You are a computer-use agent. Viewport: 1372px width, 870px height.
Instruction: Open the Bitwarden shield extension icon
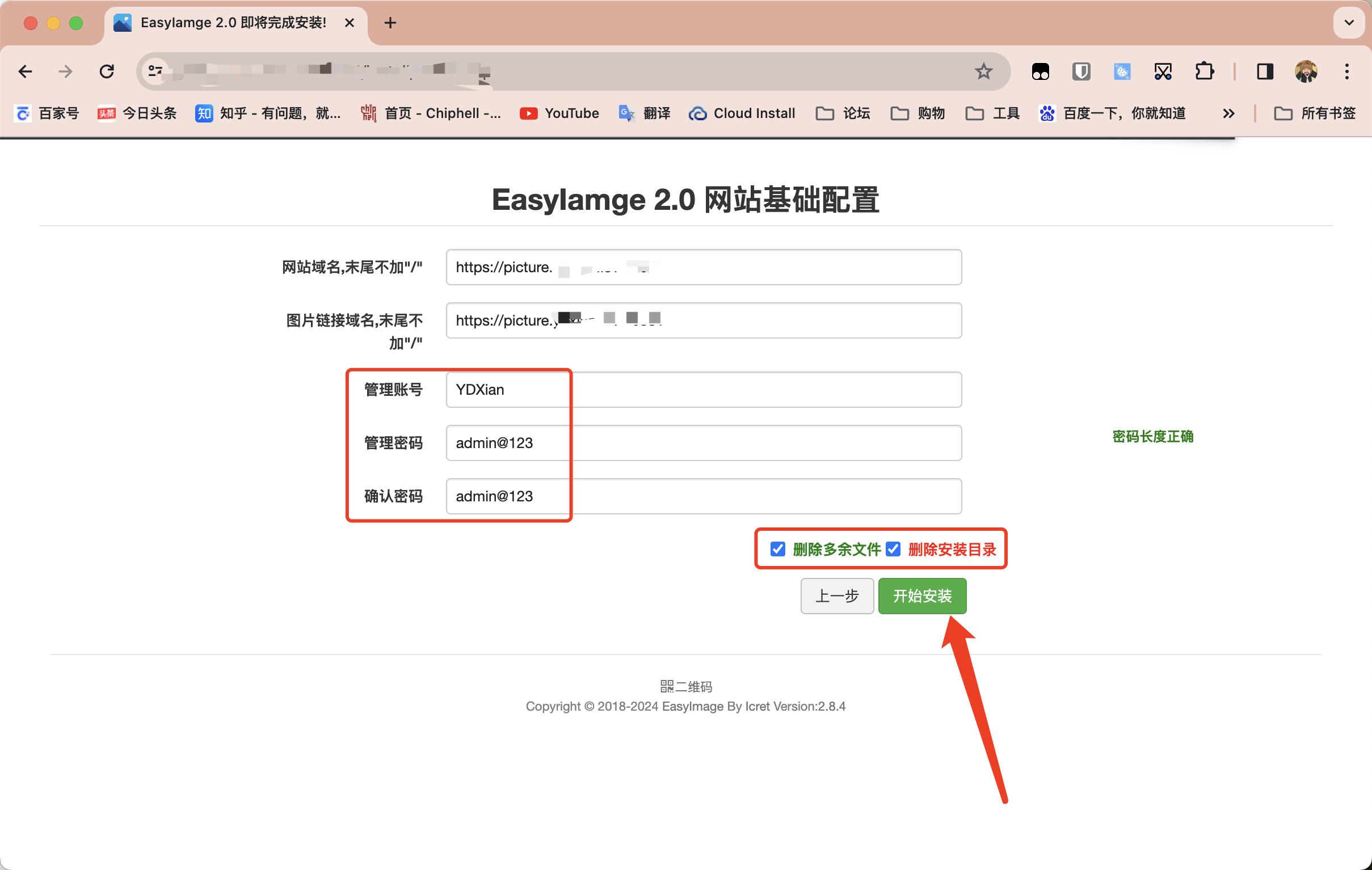[x=1081, y=71]
